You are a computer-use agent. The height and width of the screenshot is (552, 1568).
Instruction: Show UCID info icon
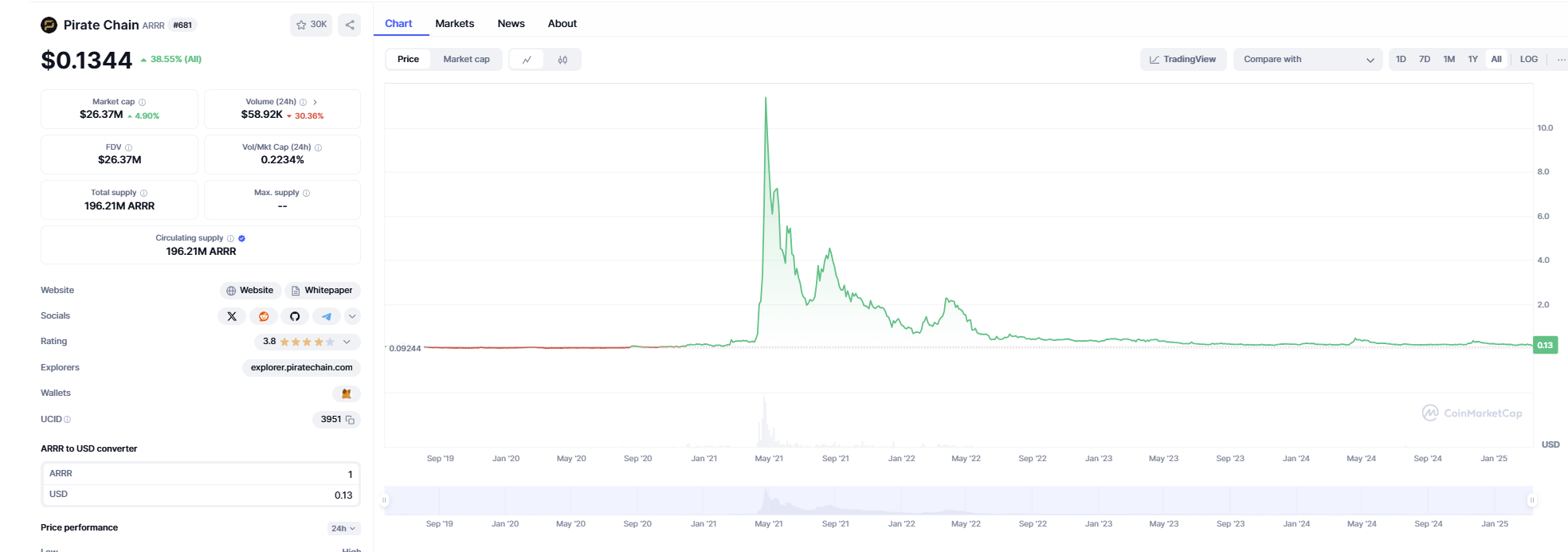point(67,420)
